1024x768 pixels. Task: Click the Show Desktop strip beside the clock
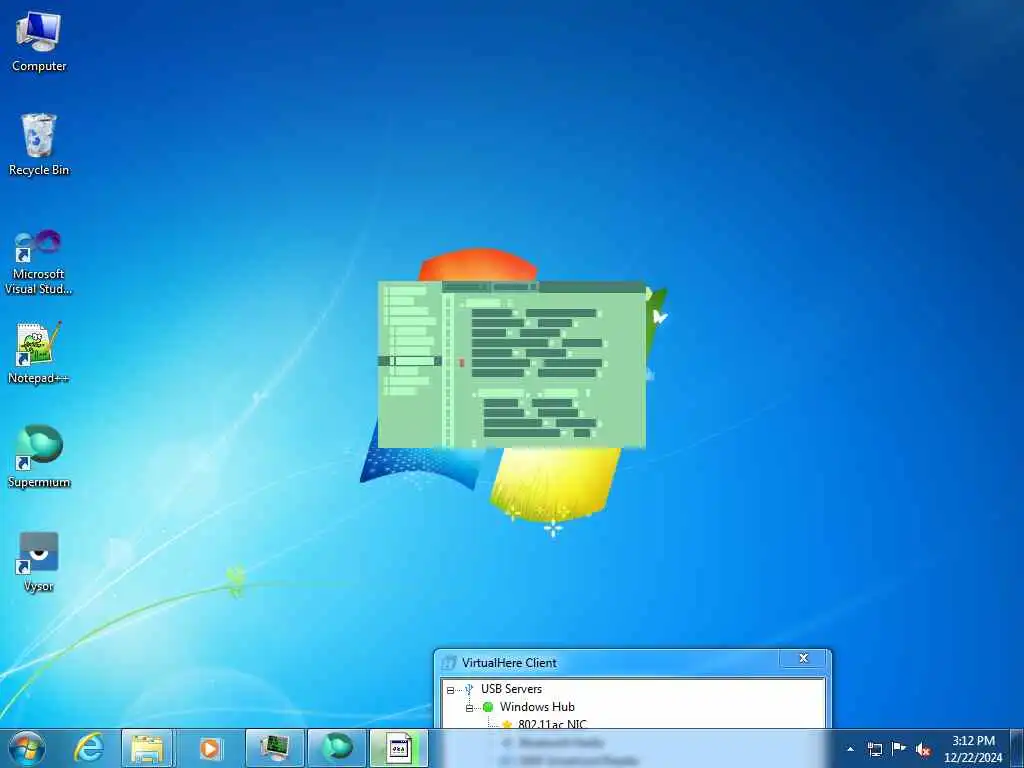(1017, 748)
